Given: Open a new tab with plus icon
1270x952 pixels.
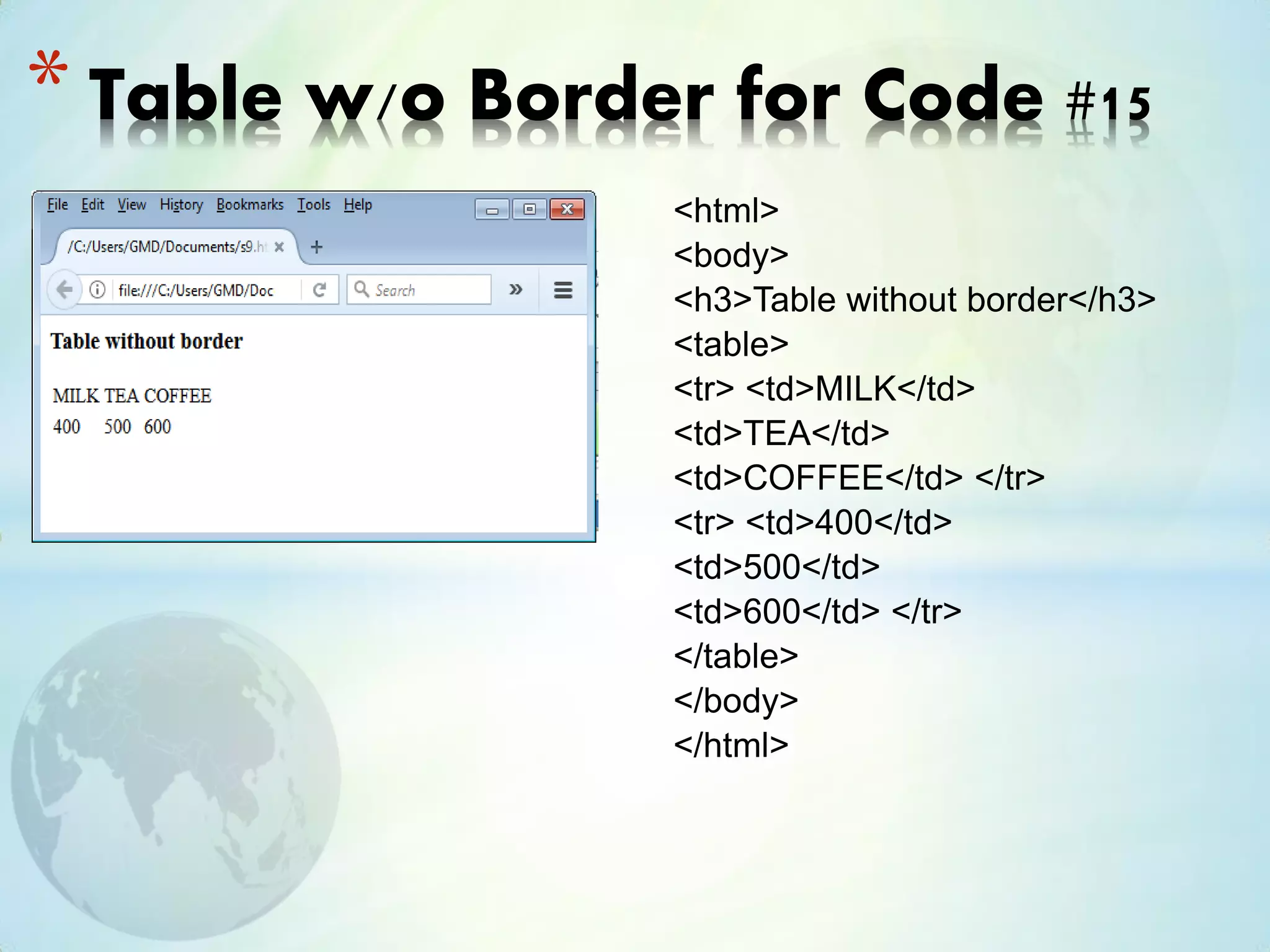Looking at the screenshot, I should [x=317, y=247].
